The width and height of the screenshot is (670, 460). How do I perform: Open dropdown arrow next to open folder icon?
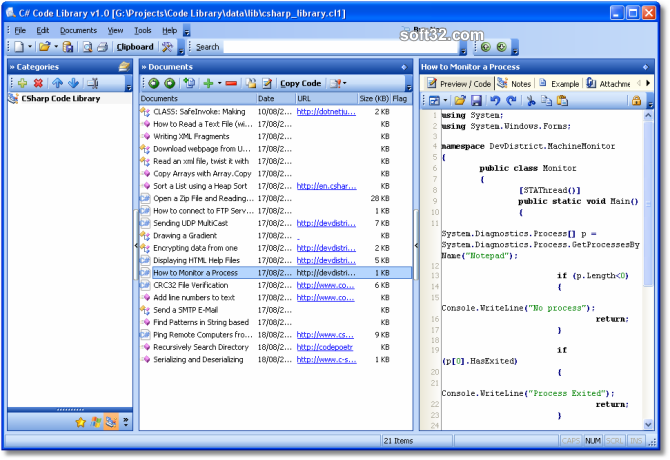[x=56, y=47]
